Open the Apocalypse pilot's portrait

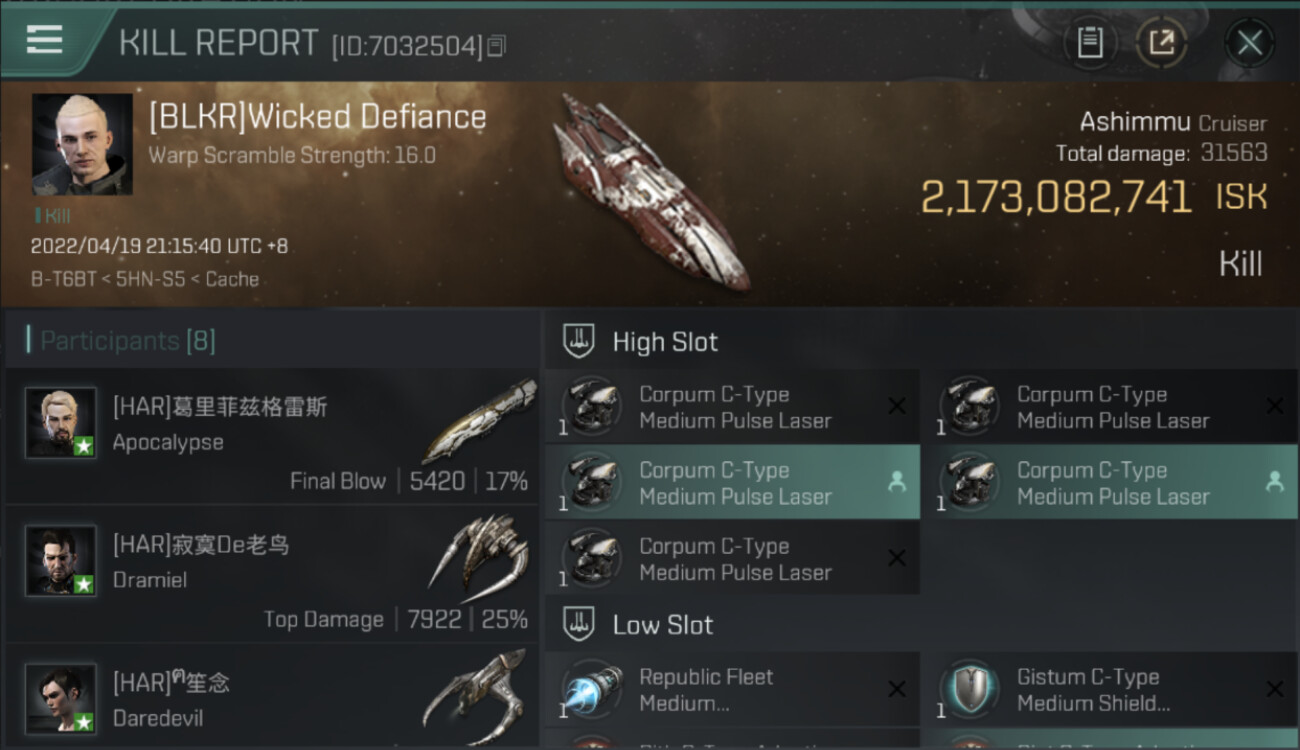point(61,423)
